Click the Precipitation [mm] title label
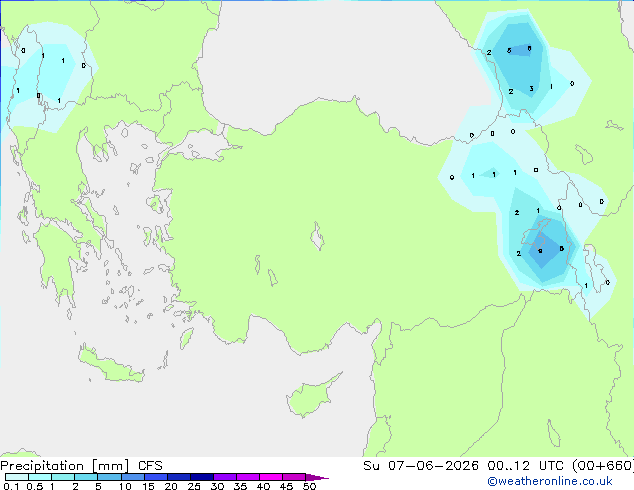Image resolution: width=634 pixels, height=490 pixels. (65, 466)
